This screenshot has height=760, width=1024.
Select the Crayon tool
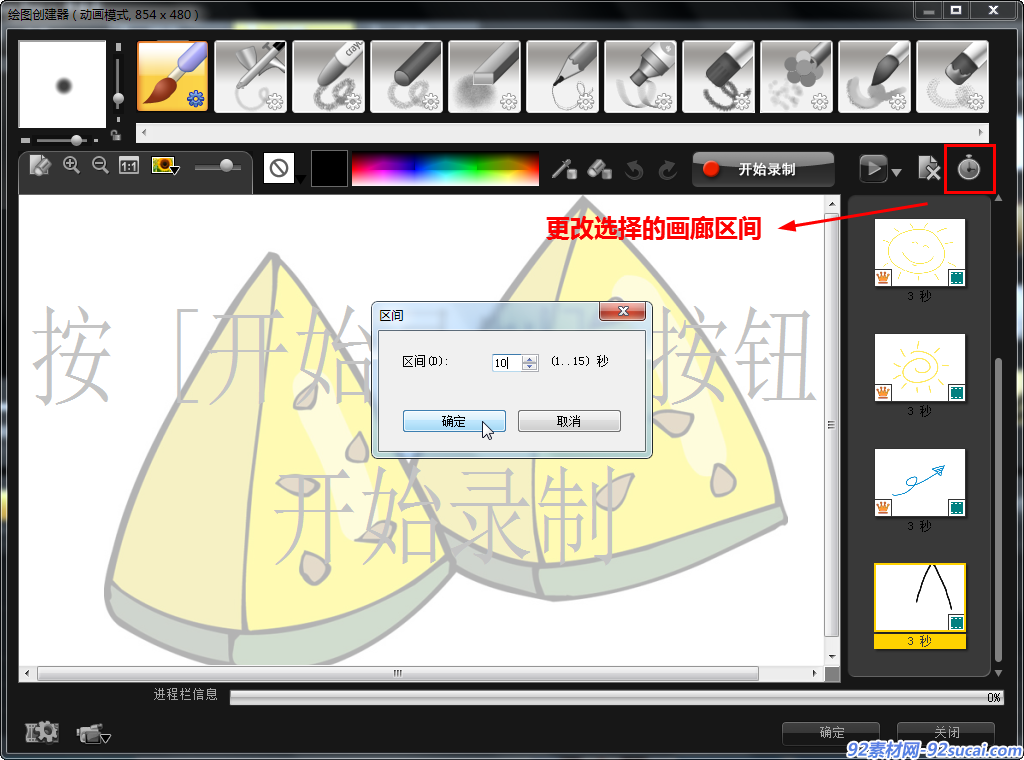[x=328, y=76]
